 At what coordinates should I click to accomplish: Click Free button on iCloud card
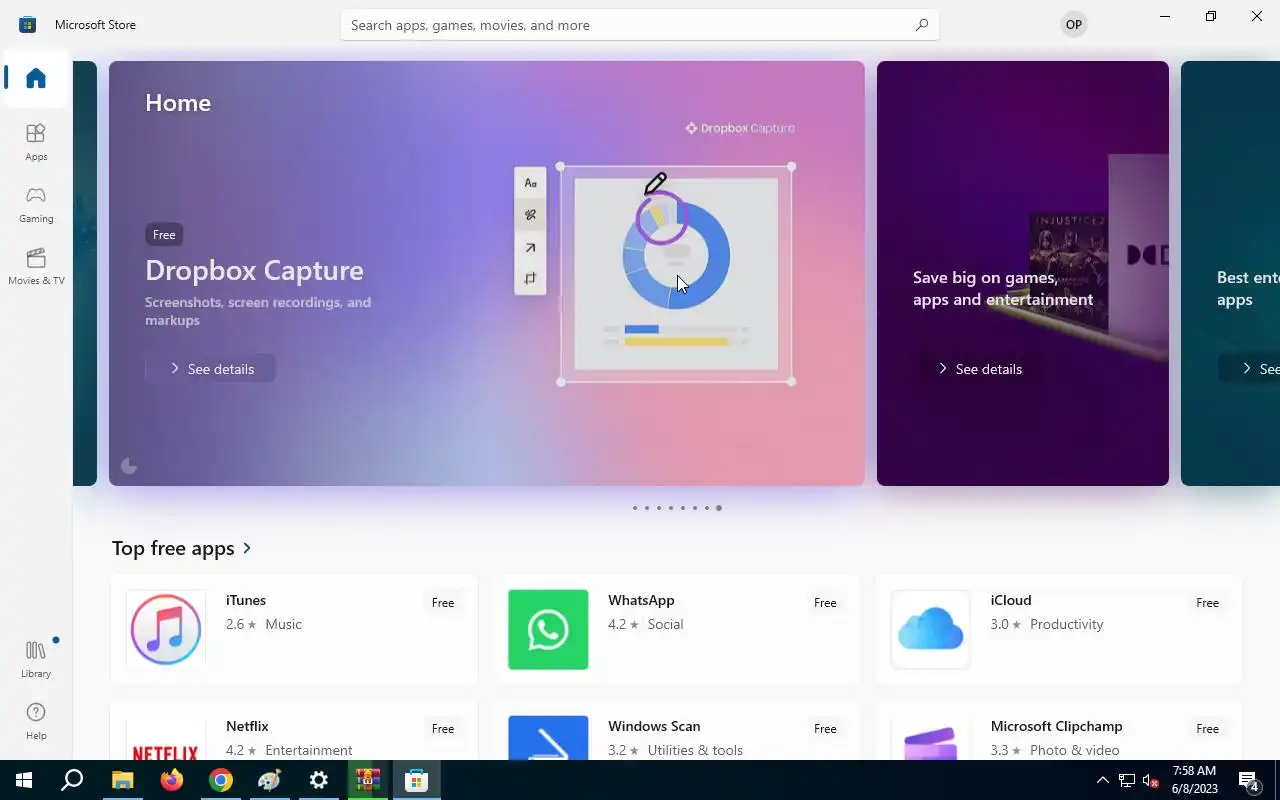(x=1208, y=603)
